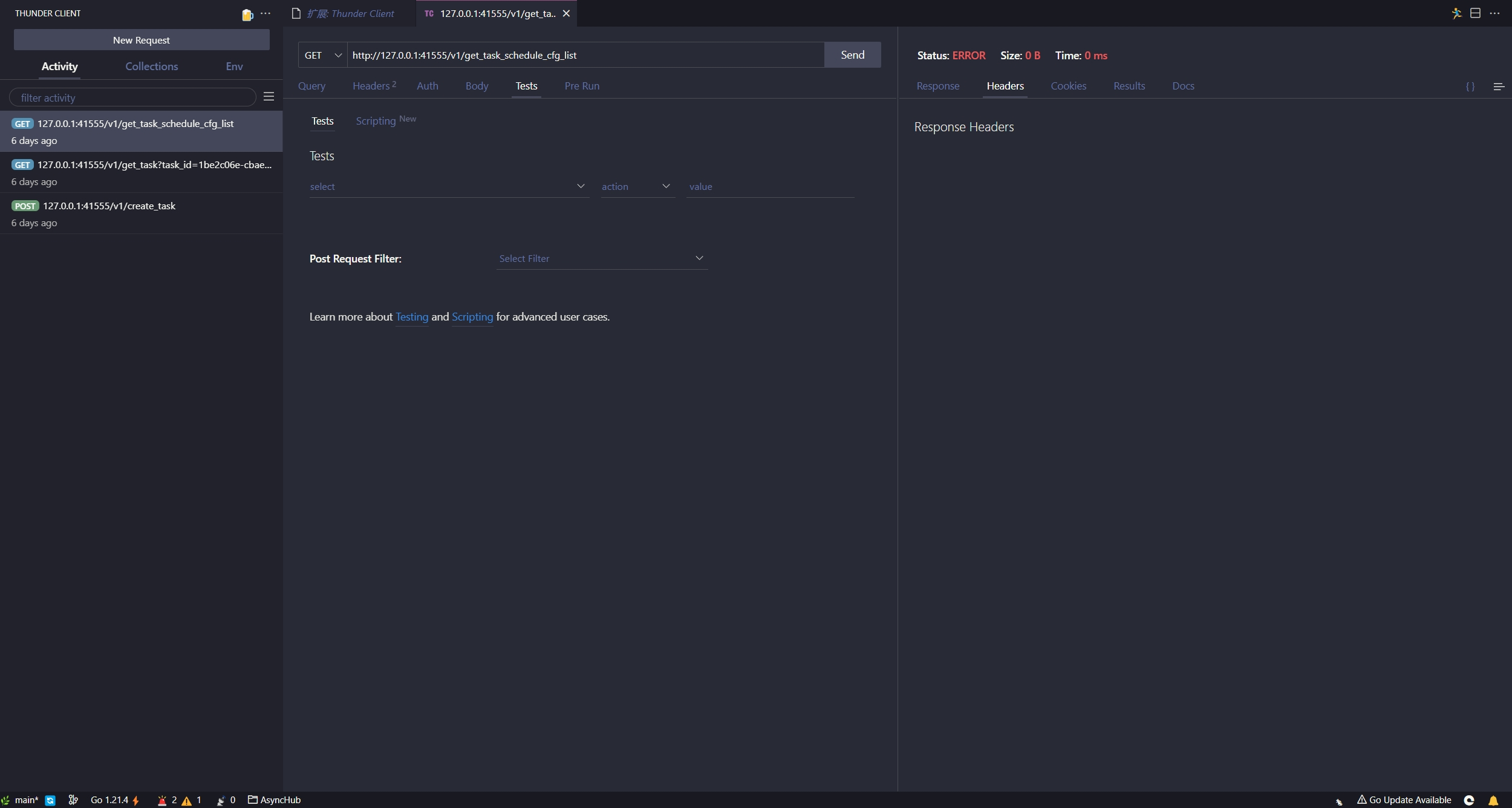Screen dimensions: 1512x808
Task: Open Thunder Client sidebar more actions
Action: (x=266, y=13)
